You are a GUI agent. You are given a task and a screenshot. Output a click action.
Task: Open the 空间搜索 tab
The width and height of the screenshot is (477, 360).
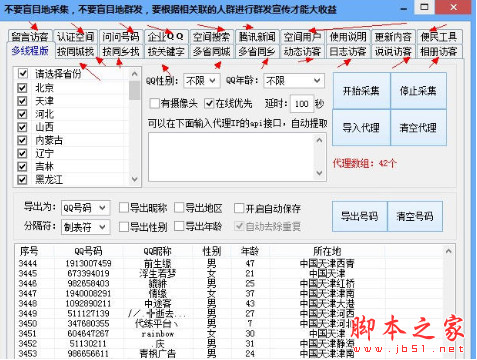click(211, 36)
